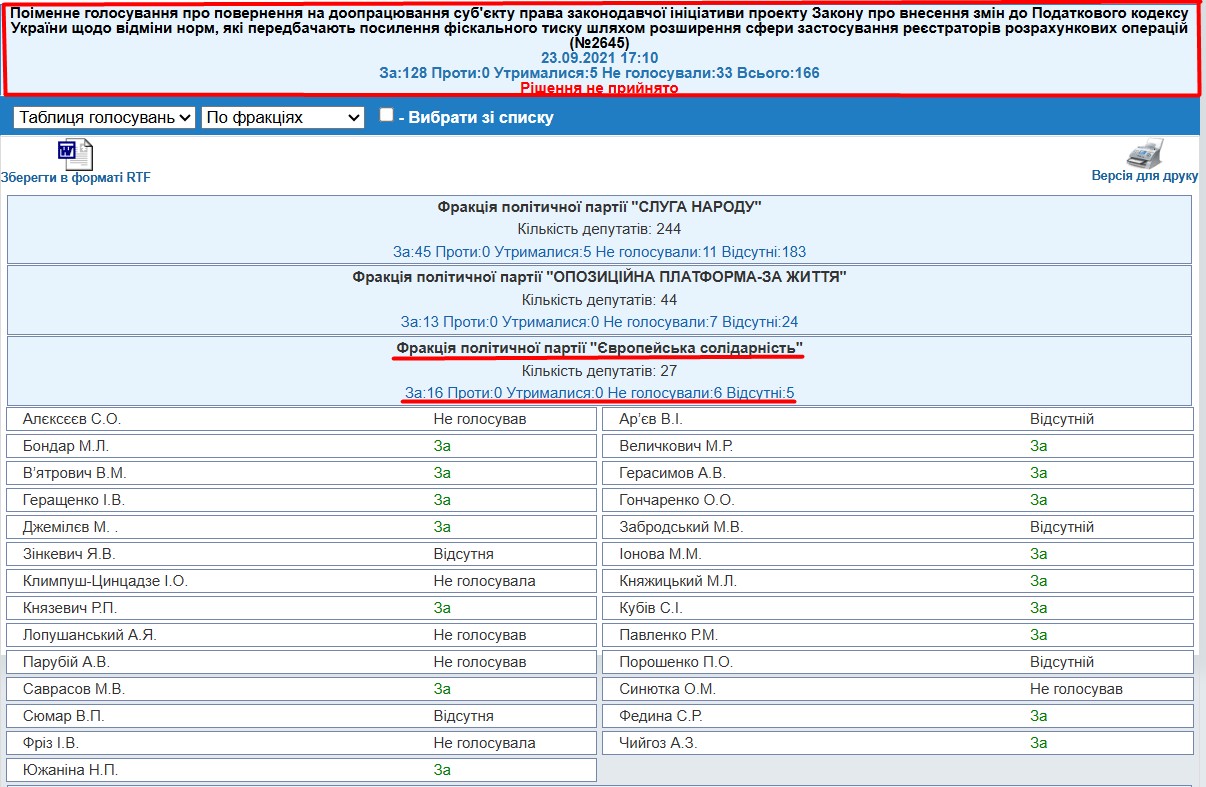Click 'Версія для друку' link
The height and width of the screenshot is (787, 1206).
1145,176
